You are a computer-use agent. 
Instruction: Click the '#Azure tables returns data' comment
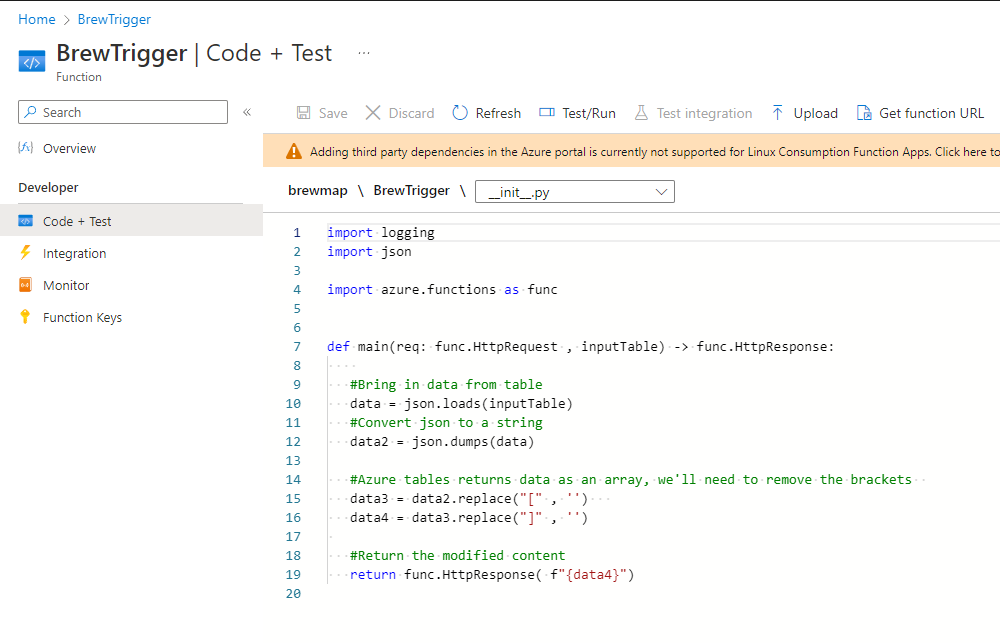point(631,479)
